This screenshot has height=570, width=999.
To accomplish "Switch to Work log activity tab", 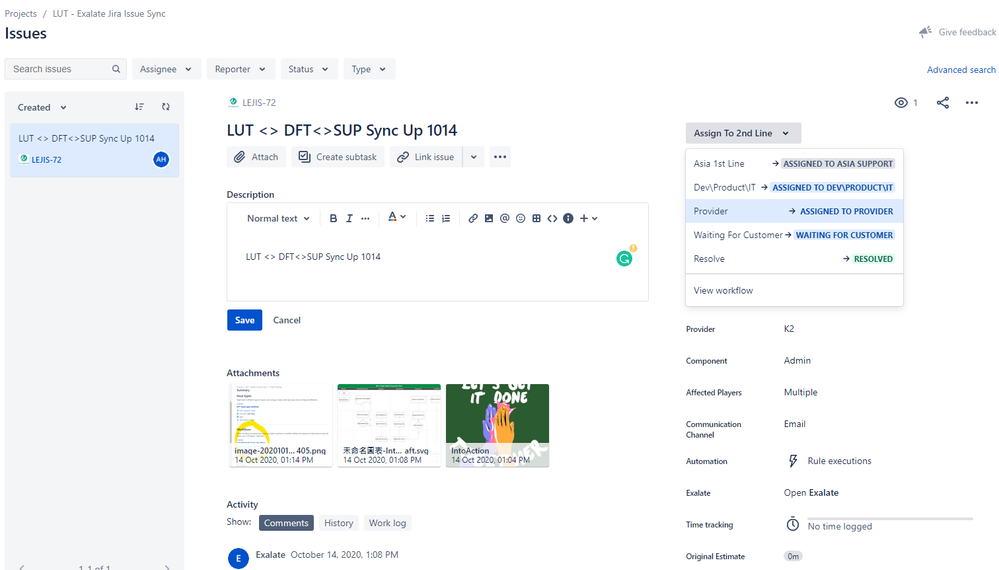I will pos(387,523).
